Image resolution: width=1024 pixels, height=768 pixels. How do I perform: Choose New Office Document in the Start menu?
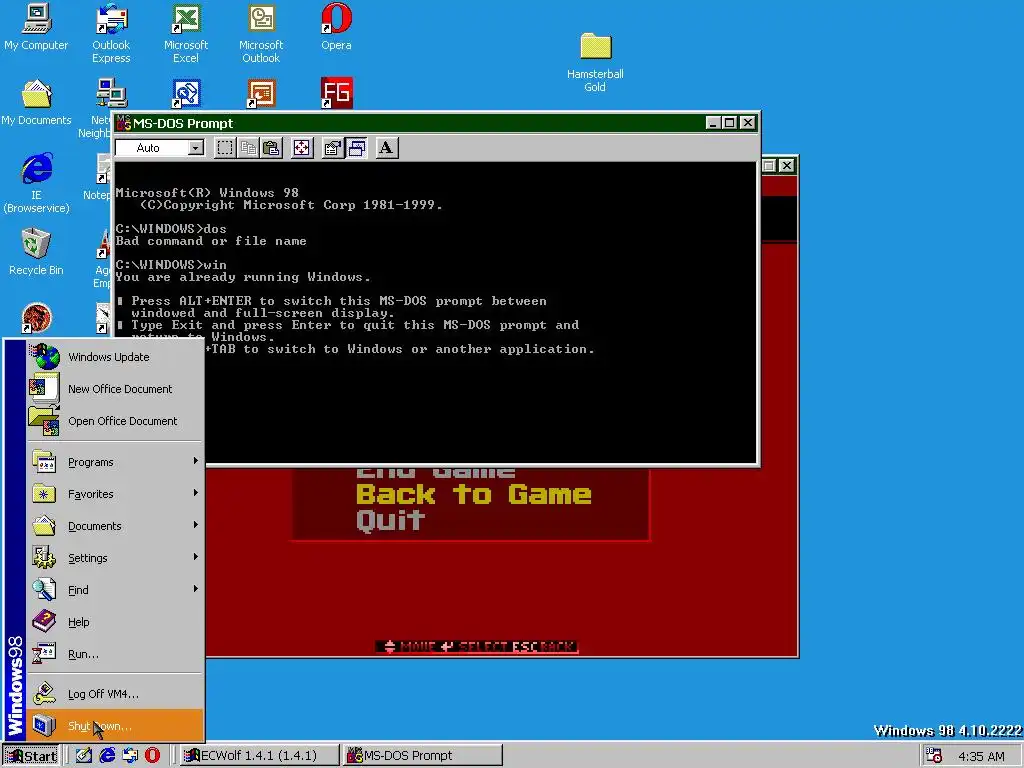(x=116, y=389)
